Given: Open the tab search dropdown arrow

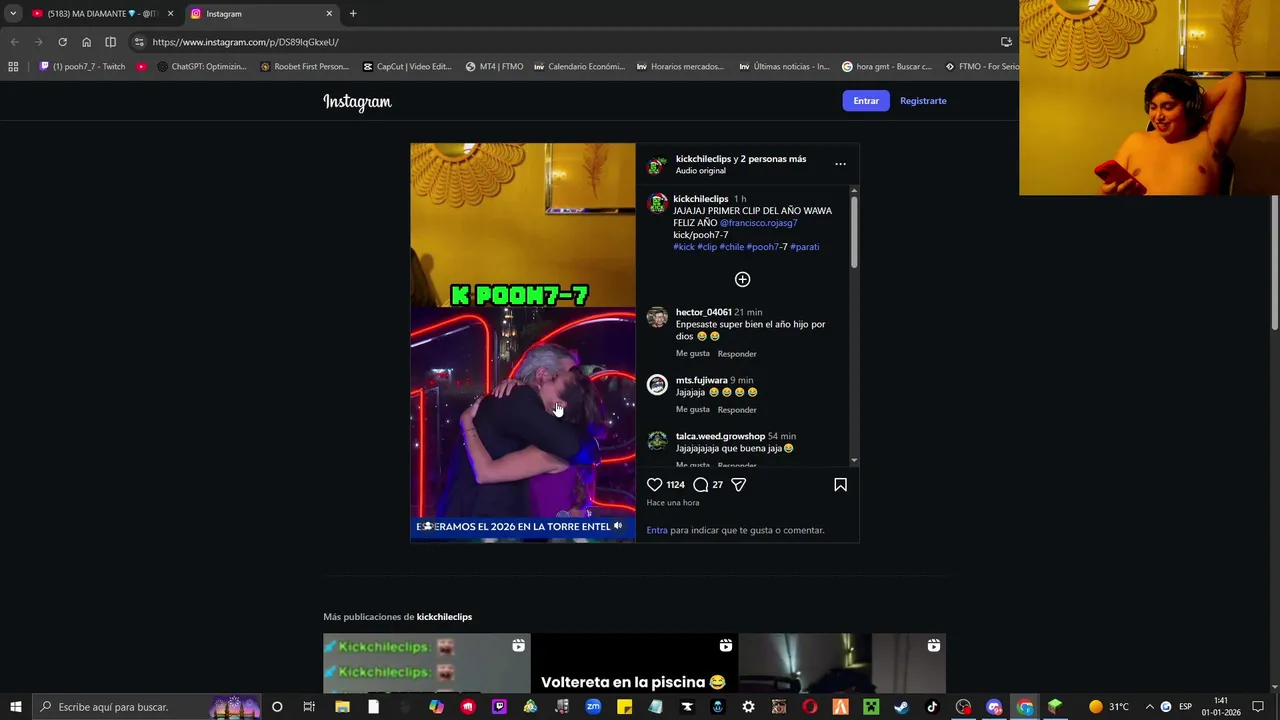Looking at the screenshot, I should tap(13, 14).
